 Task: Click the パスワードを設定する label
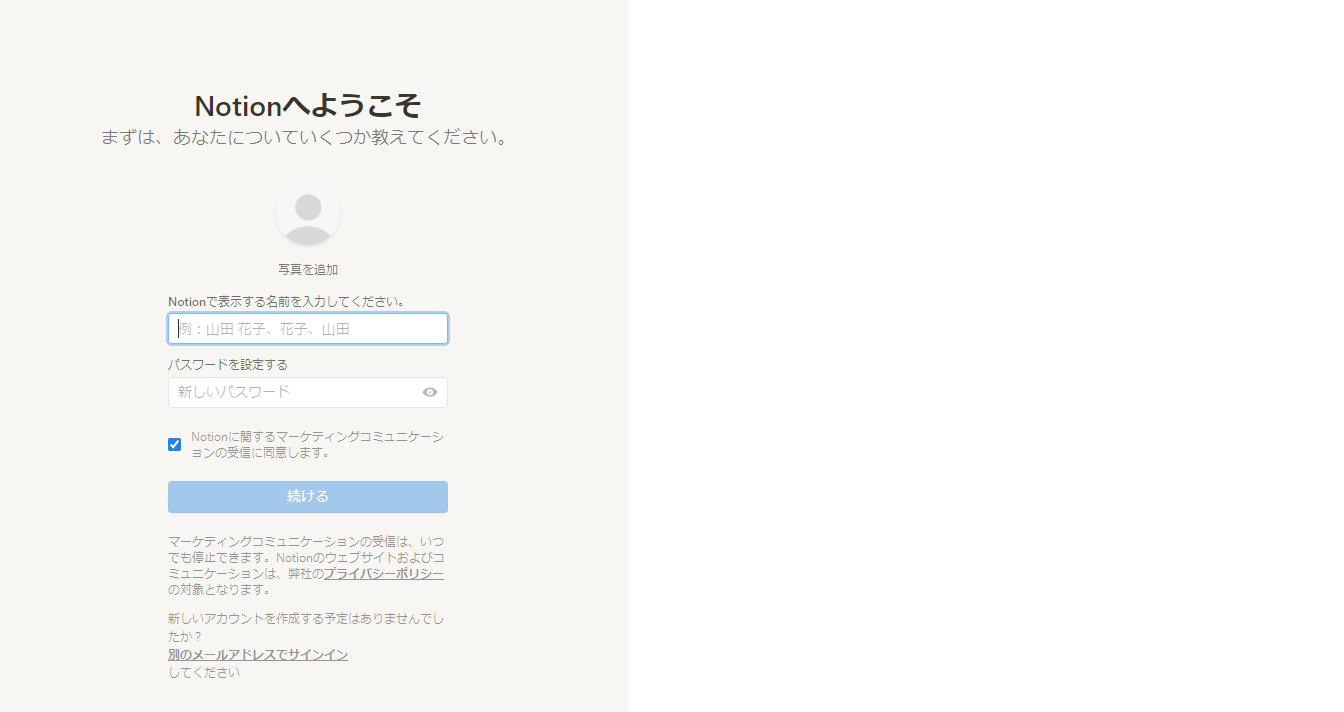click(x=228, y=365)
